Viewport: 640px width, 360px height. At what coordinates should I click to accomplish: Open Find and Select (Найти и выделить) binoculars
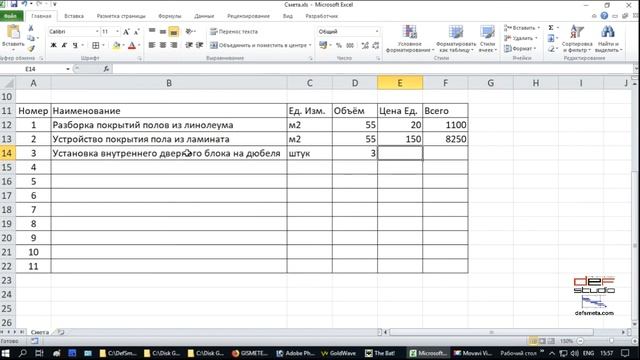(x=607, y=38)
